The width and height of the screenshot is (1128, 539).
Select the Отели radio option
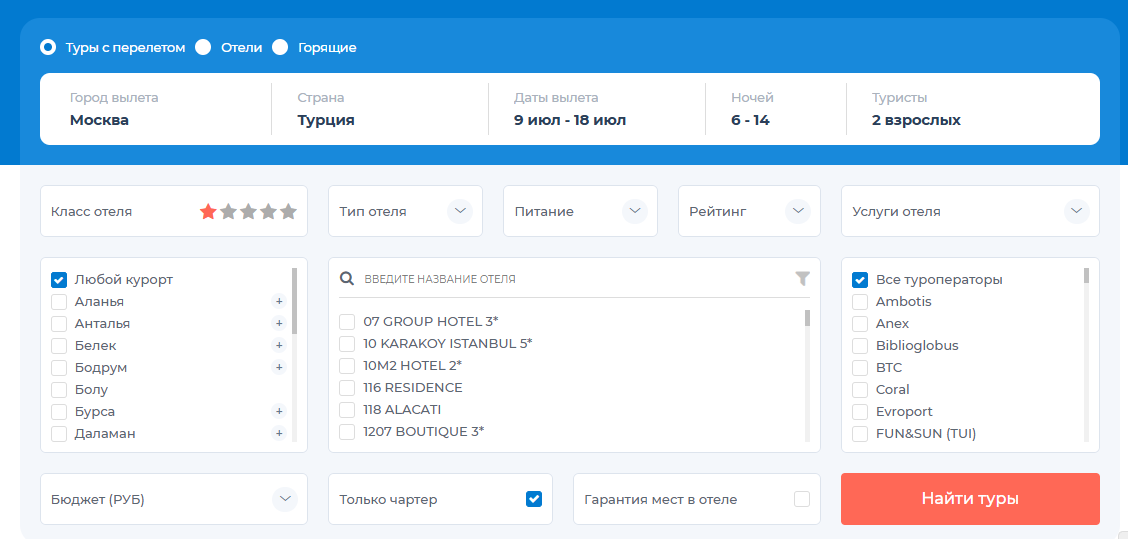203,47
